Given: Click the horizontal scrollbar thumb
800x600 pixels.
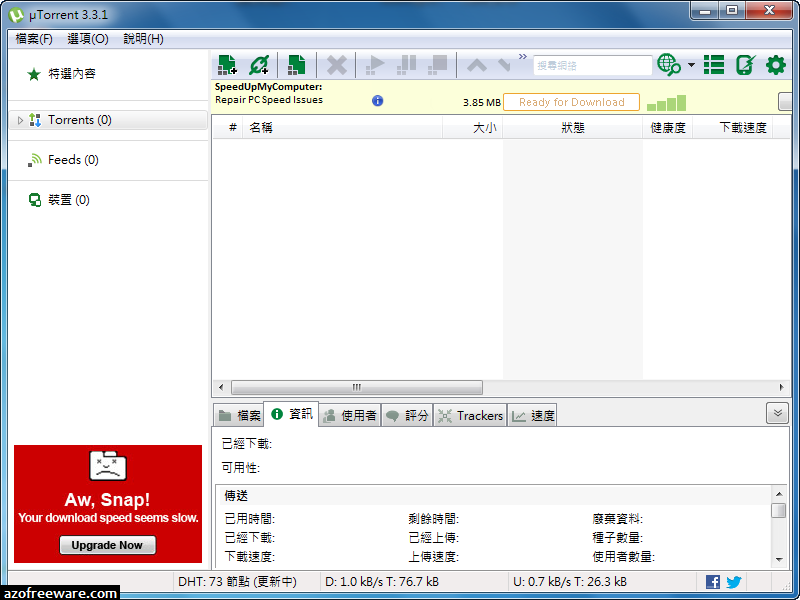Looking at the screenshot, I should coord(357,387).
